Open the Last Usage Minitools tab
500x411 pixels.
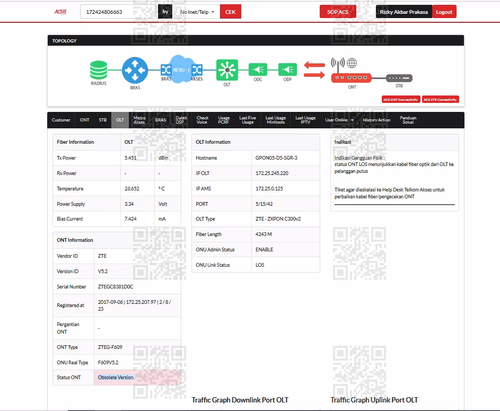tap(275, 120)
